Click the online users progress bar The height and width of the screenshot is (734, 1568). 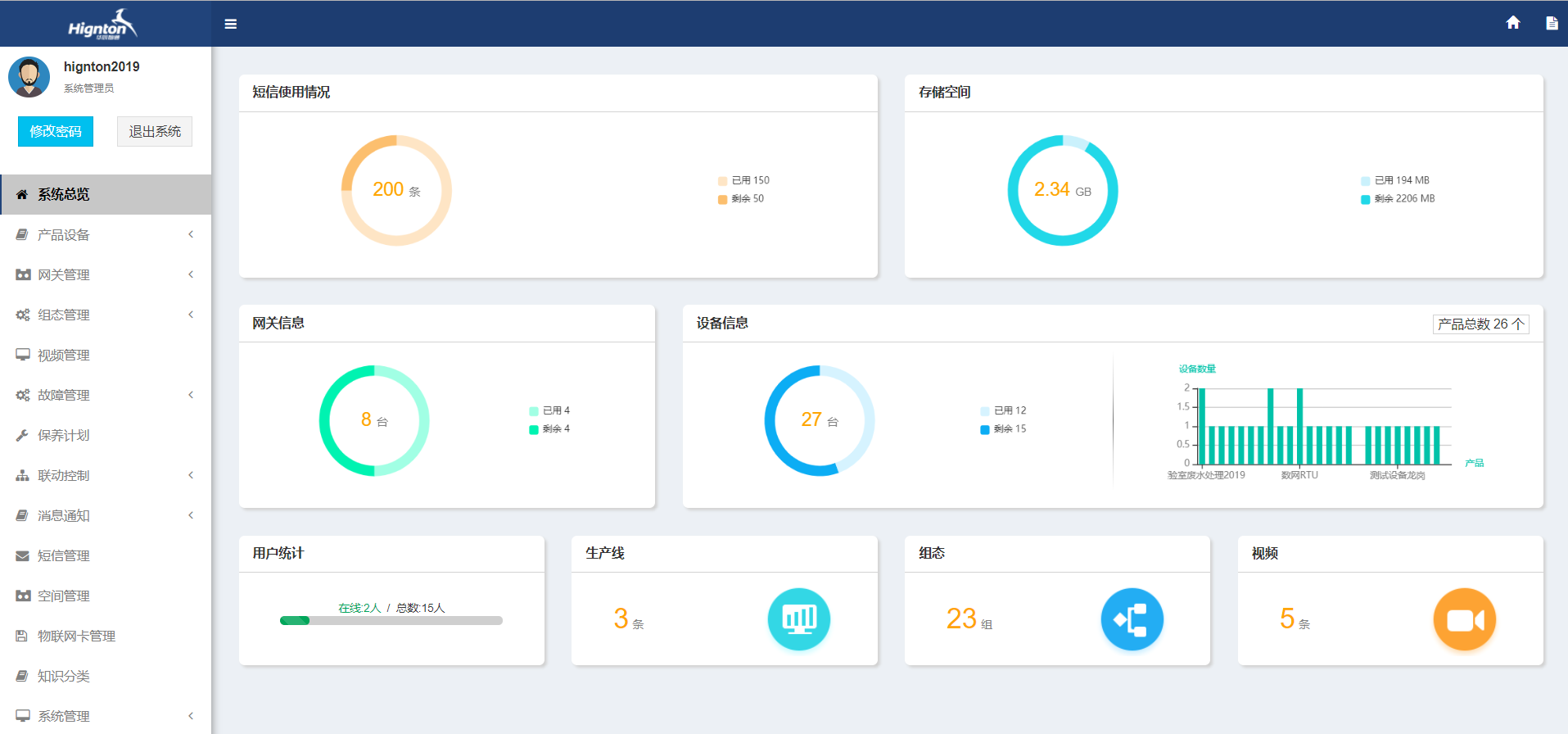[x=391, y=621]
